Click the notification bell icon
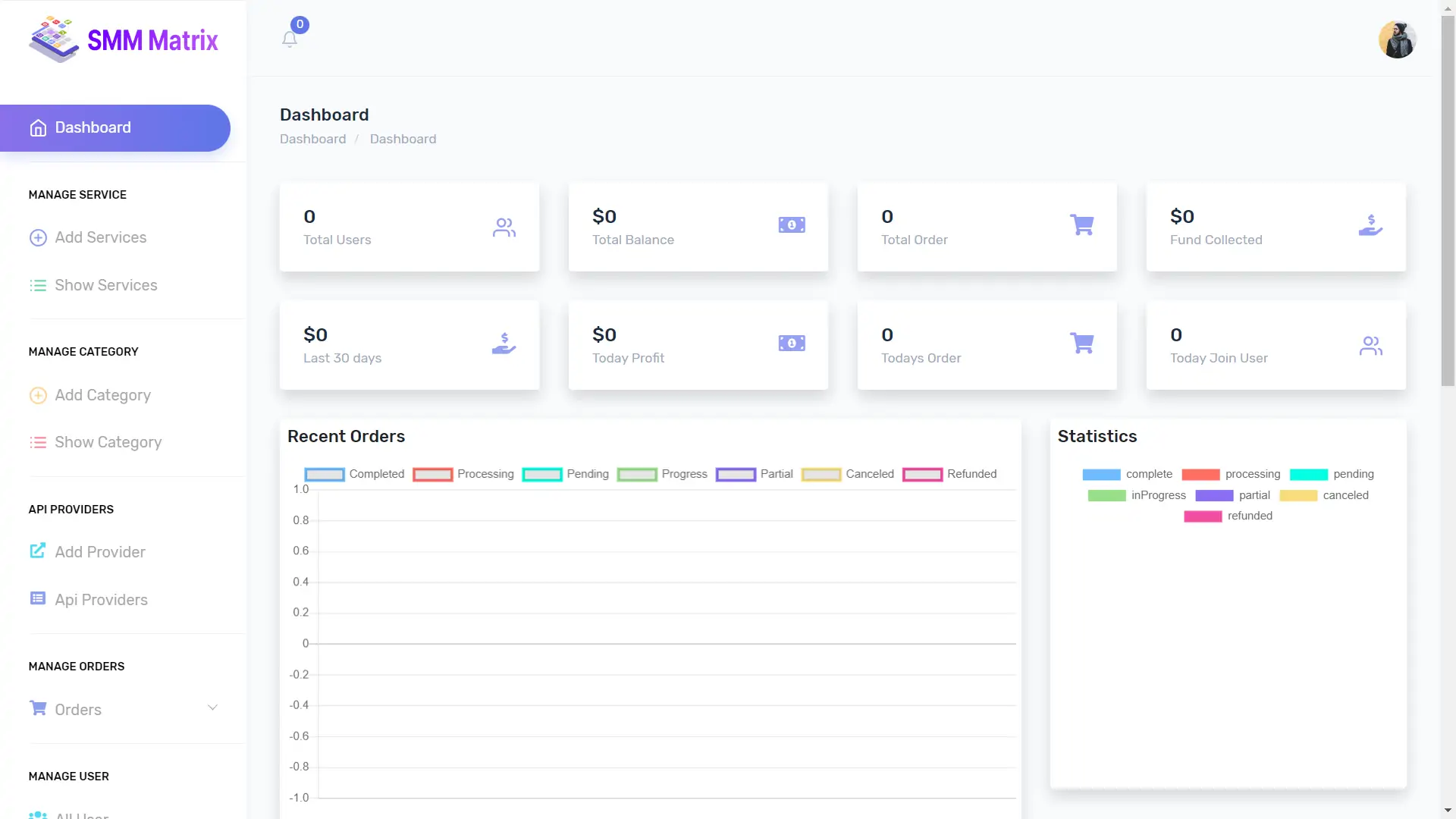The image size is (1456, 819). tap(290, 39)
